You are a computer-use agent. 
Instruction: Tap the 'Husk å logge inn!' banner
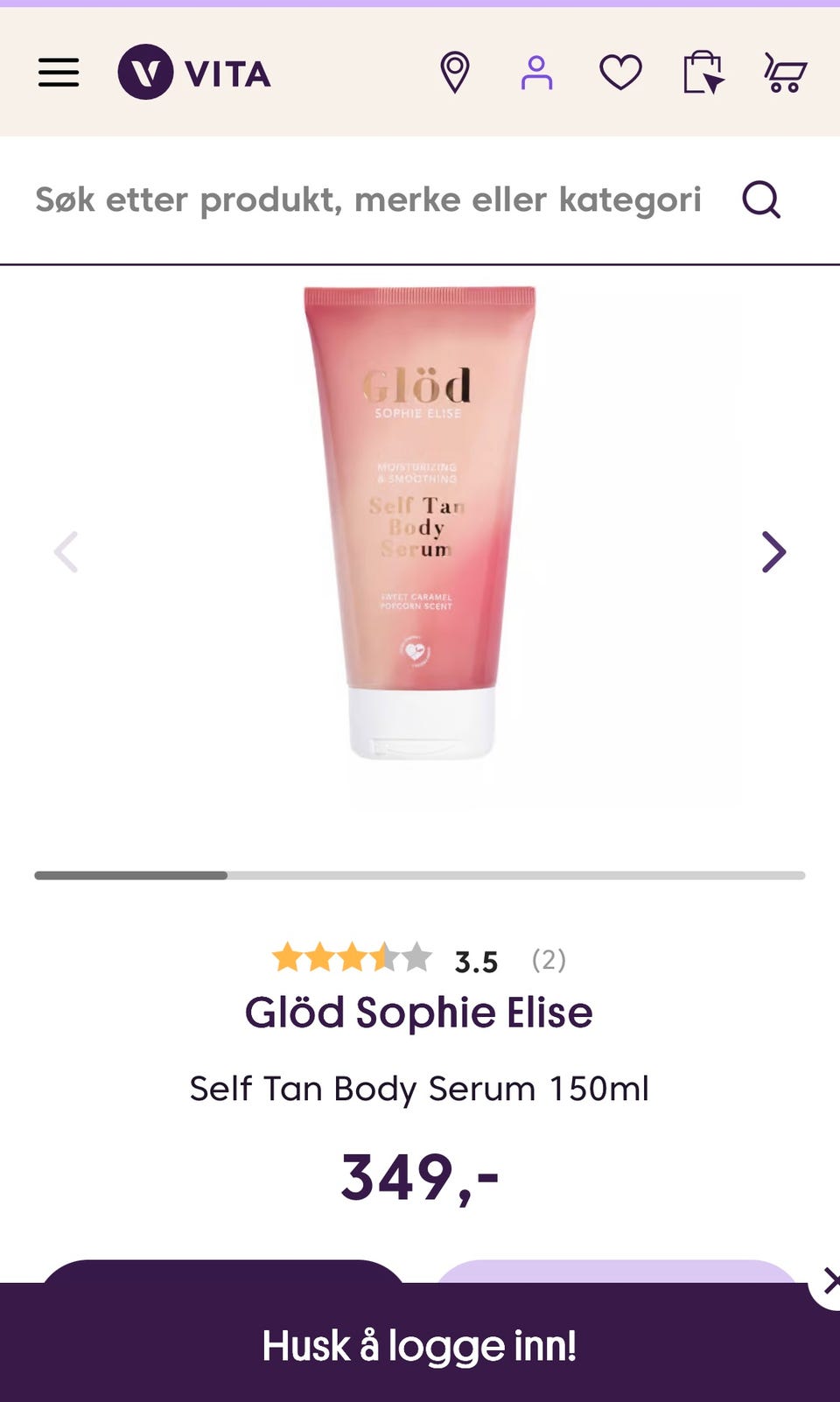[x=419, y=1345]
